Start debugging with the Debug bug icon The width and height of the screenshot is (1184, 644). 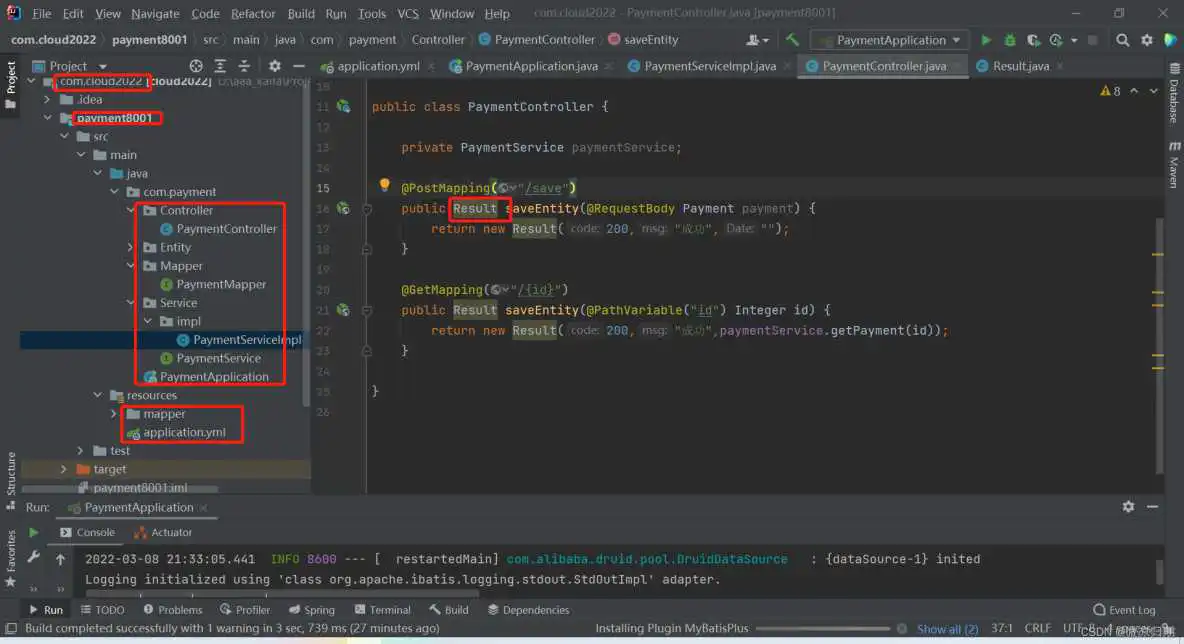click(x=1010, y=40)
